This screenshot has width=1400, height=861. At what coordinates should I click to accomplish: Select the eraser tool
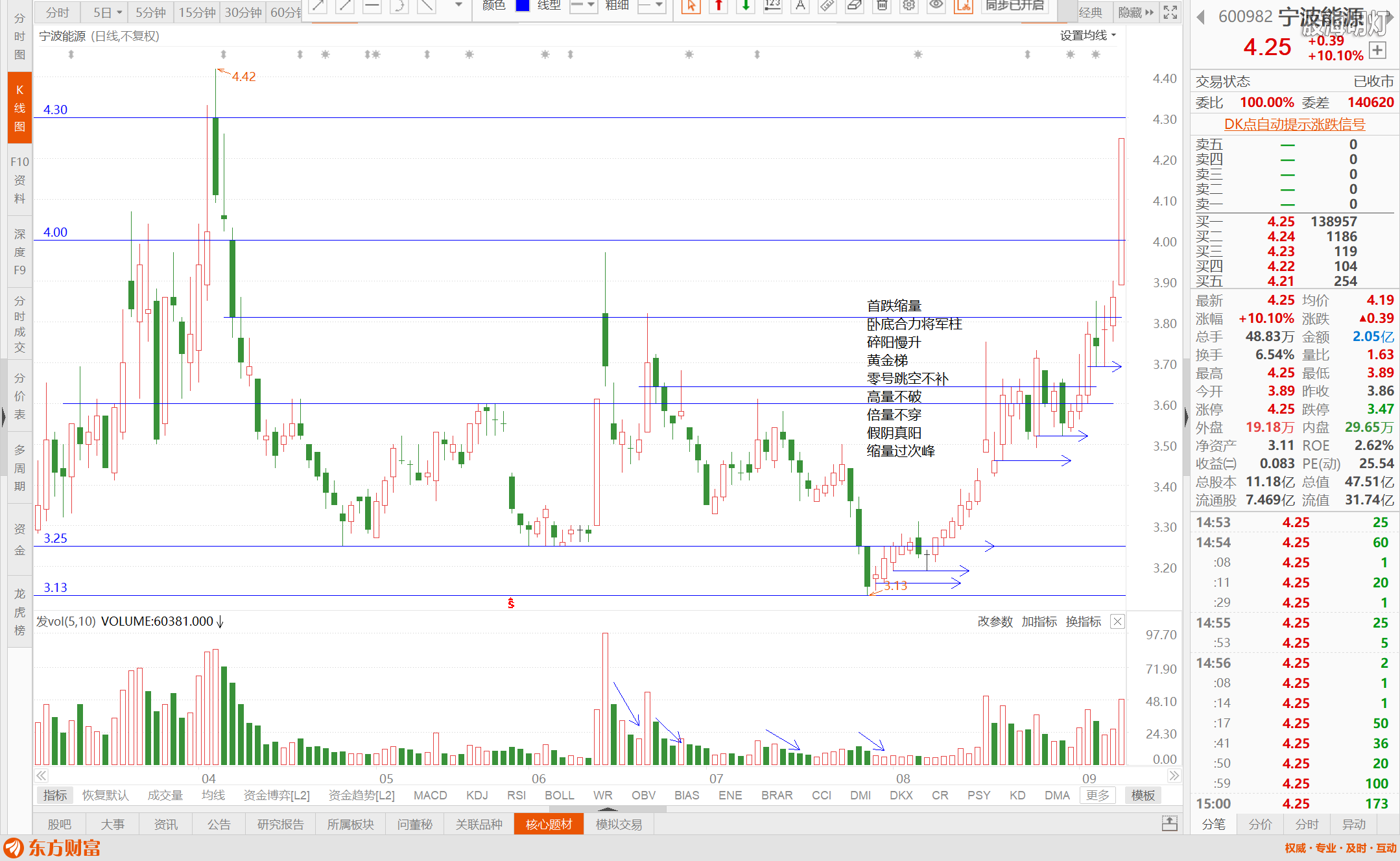[855, 6]
